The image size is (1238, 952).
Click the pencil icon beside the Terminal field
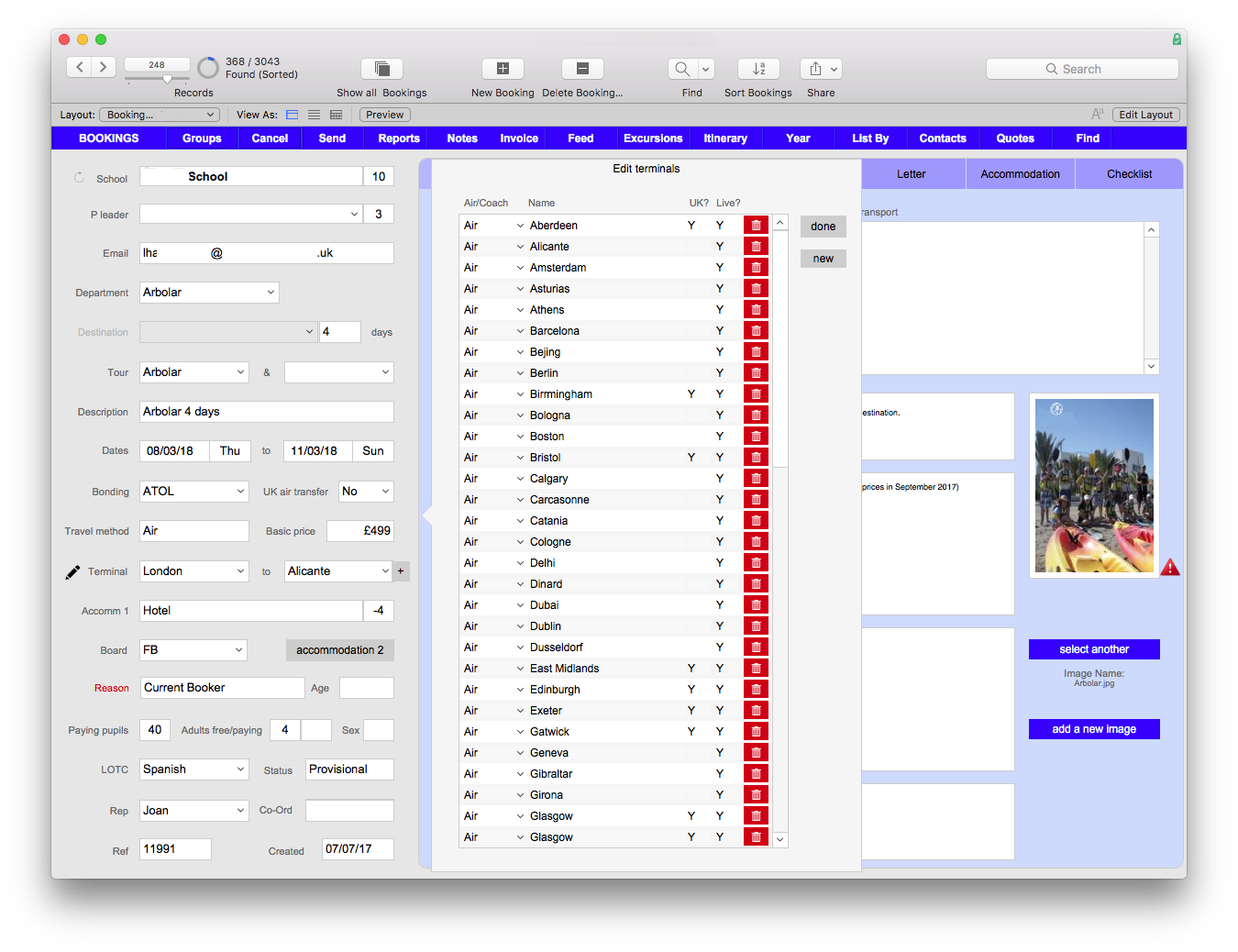pos(73,570)
